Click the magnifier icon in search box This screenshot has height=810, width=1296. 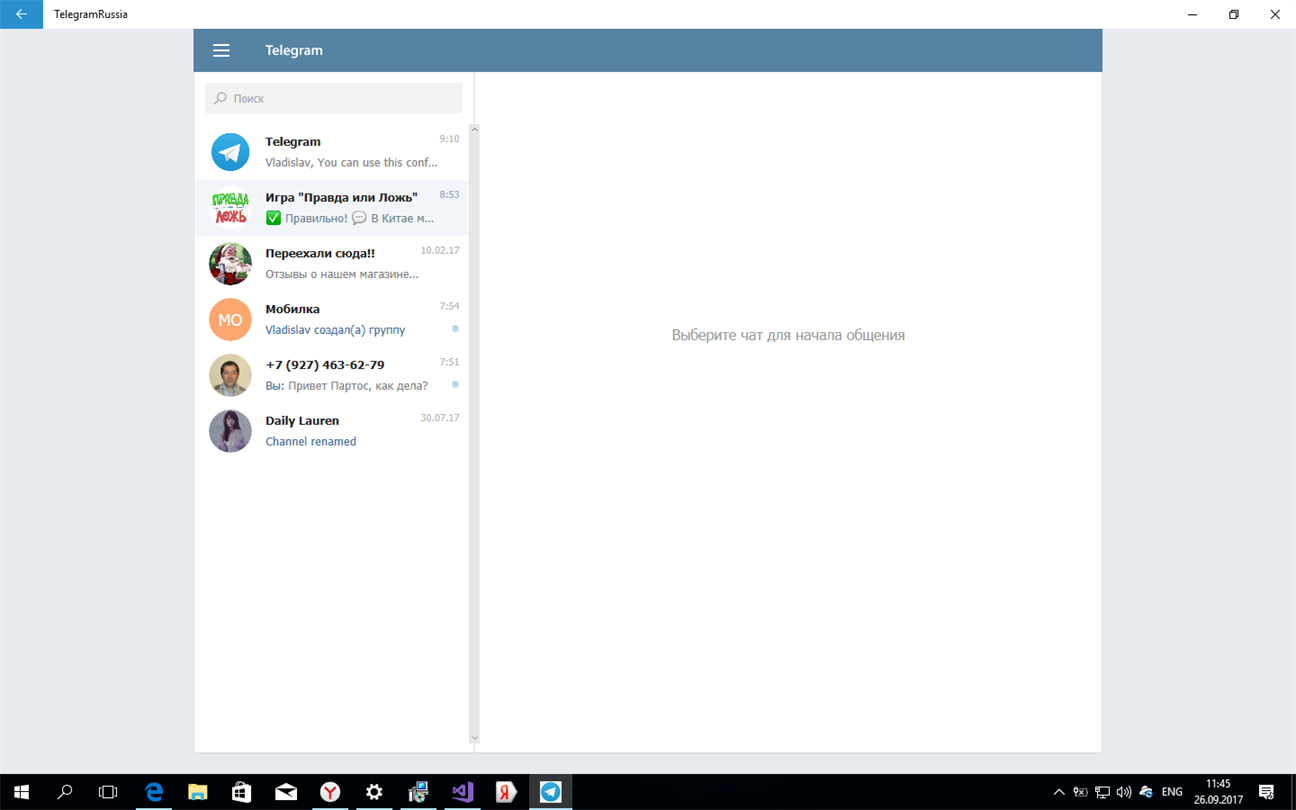click(221, 99)
